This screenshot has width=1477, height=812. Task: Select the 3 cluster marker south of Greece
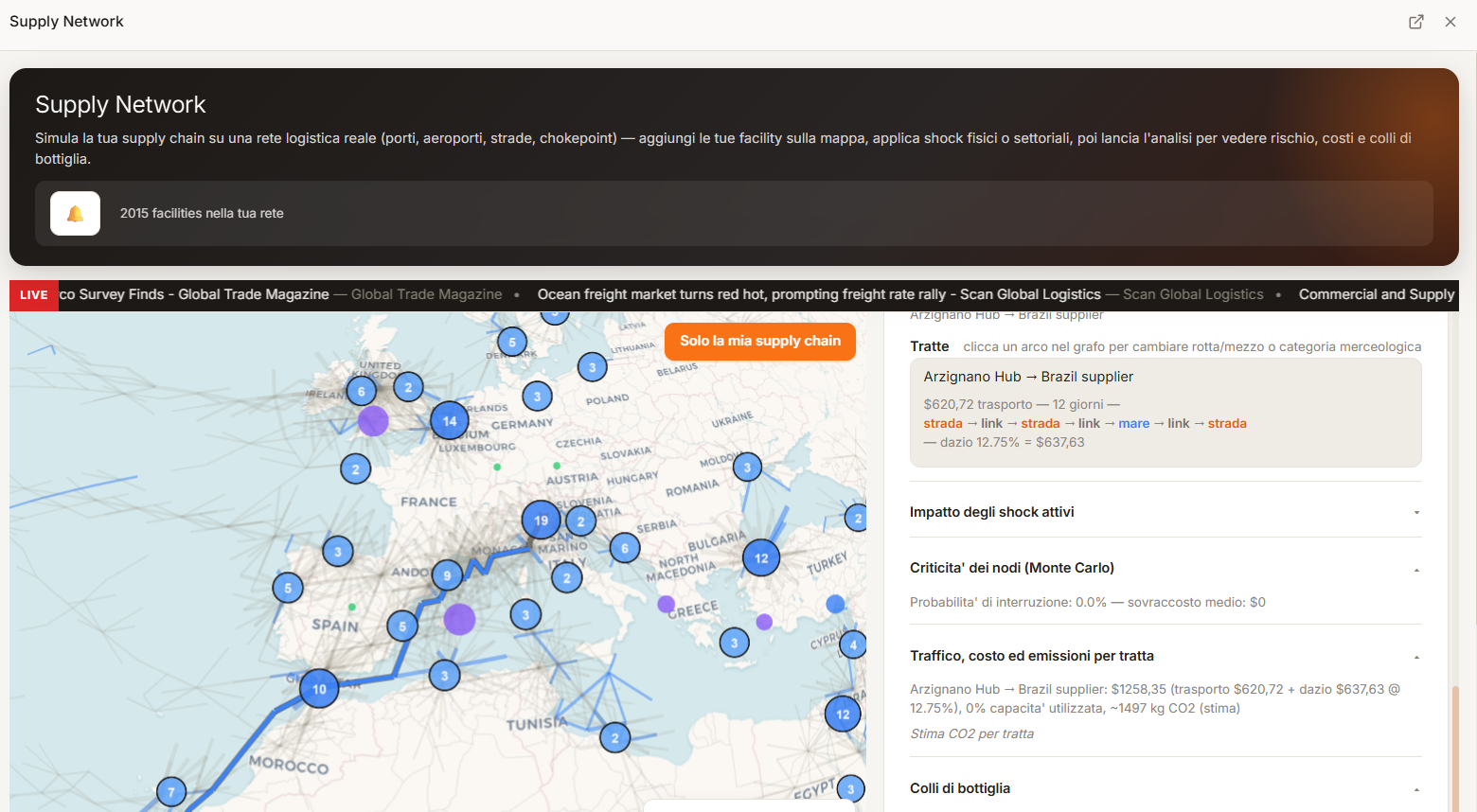click(735, 644)
